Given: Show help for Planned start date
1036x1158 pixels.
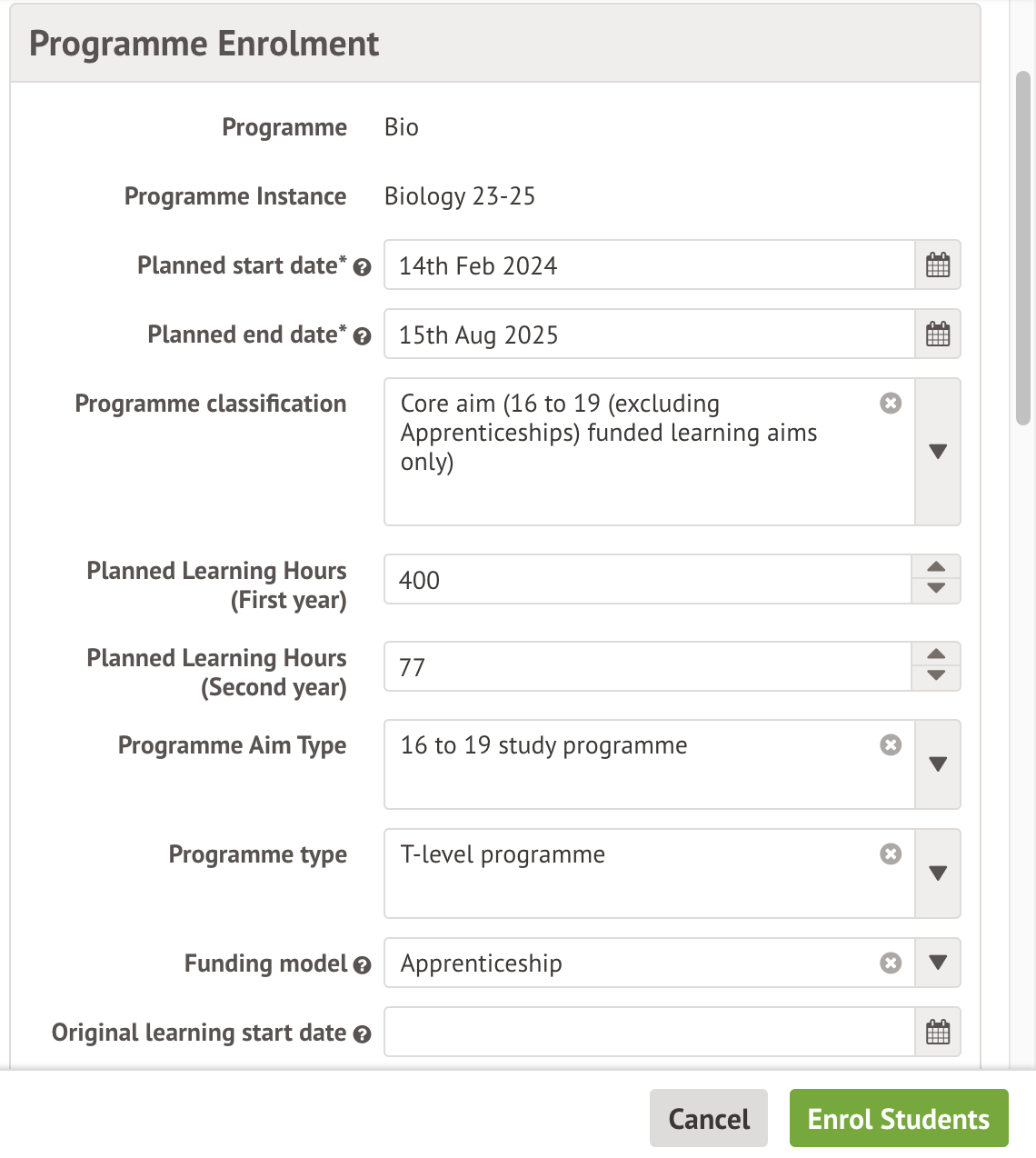Looking at the screenshot, I should pos(362,267).
